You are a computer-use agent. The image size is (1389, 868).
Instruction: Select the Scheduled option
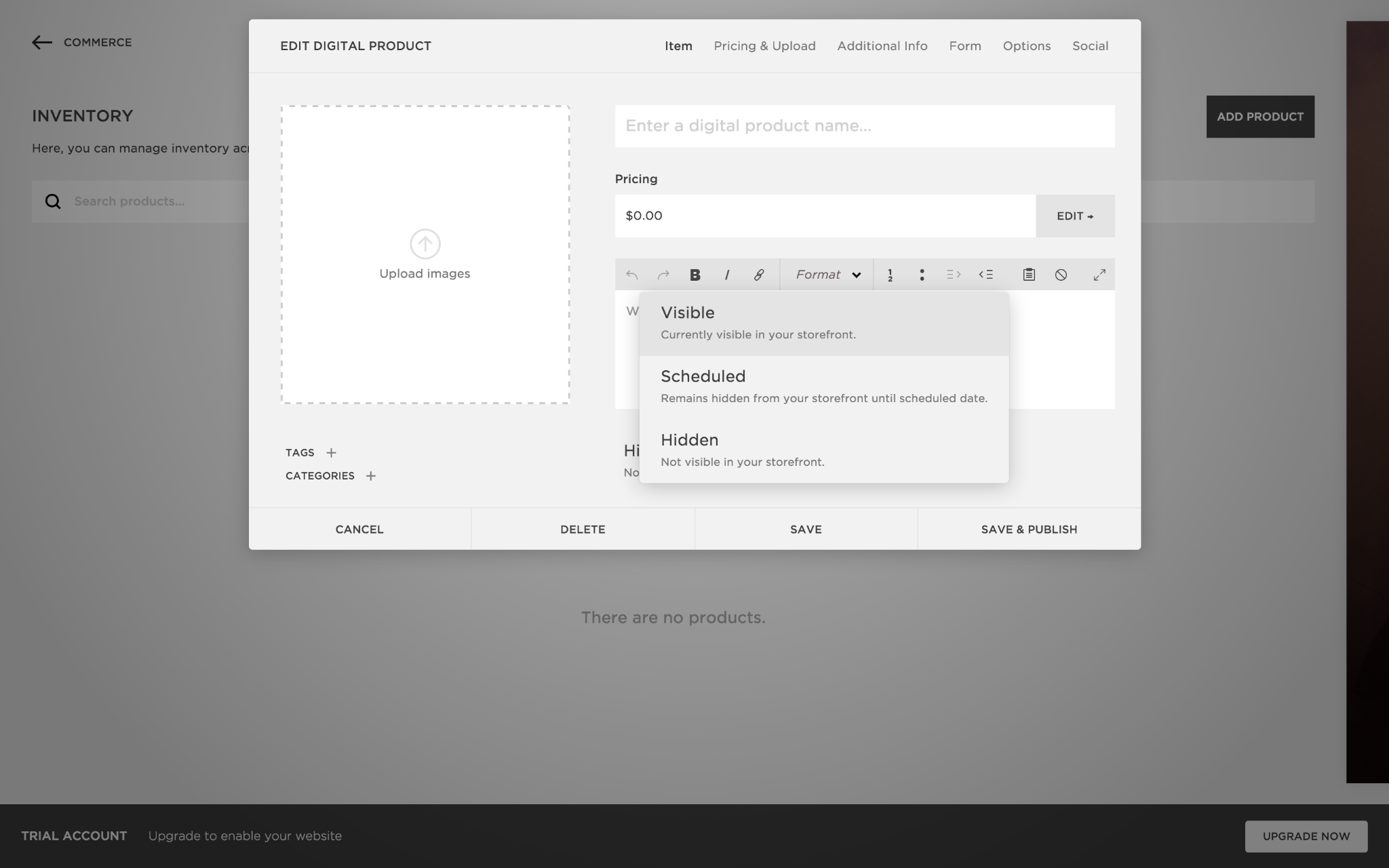824,387
